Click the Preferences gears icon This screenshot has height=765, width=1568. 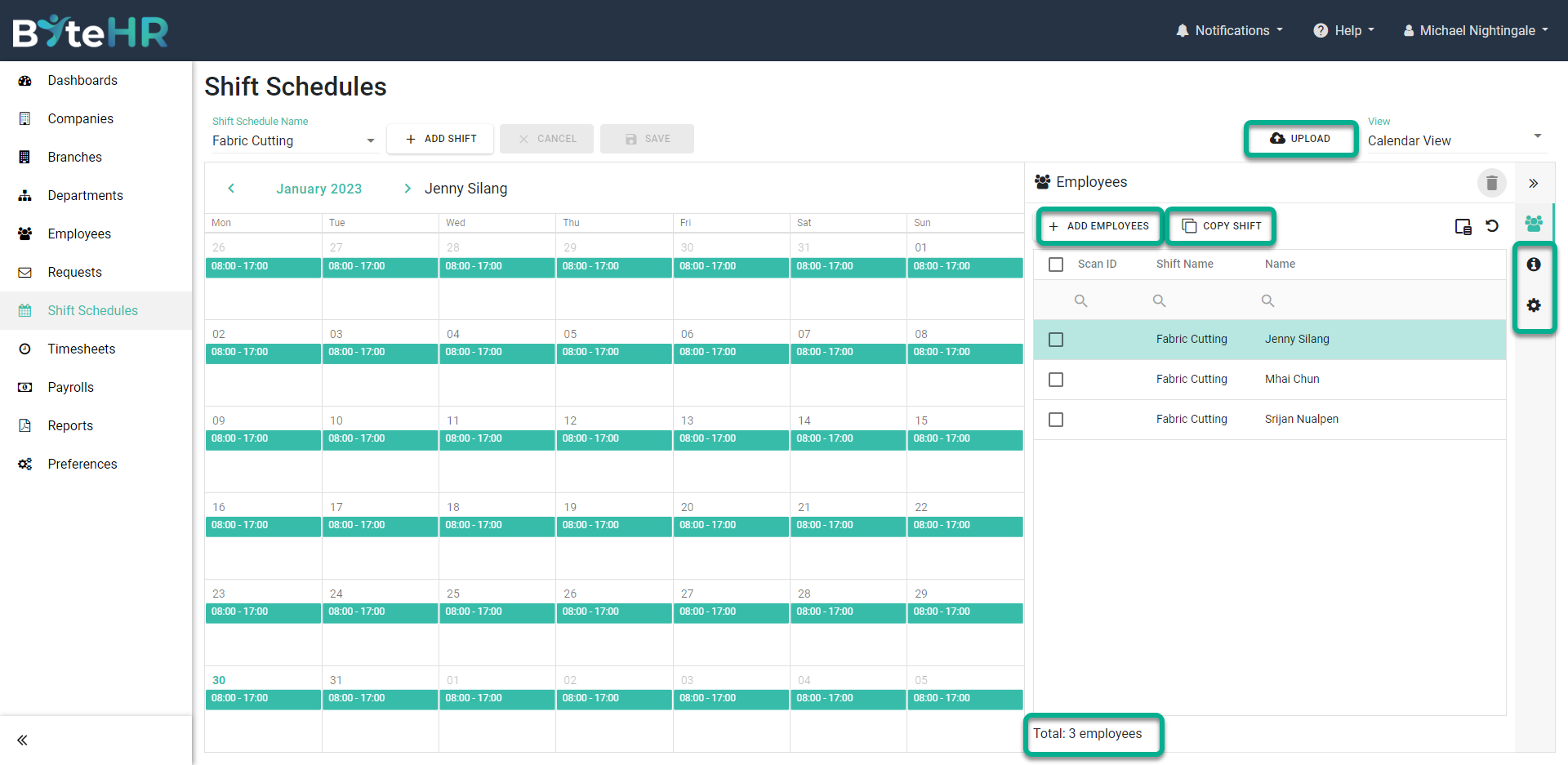click(x=24, y=465)
